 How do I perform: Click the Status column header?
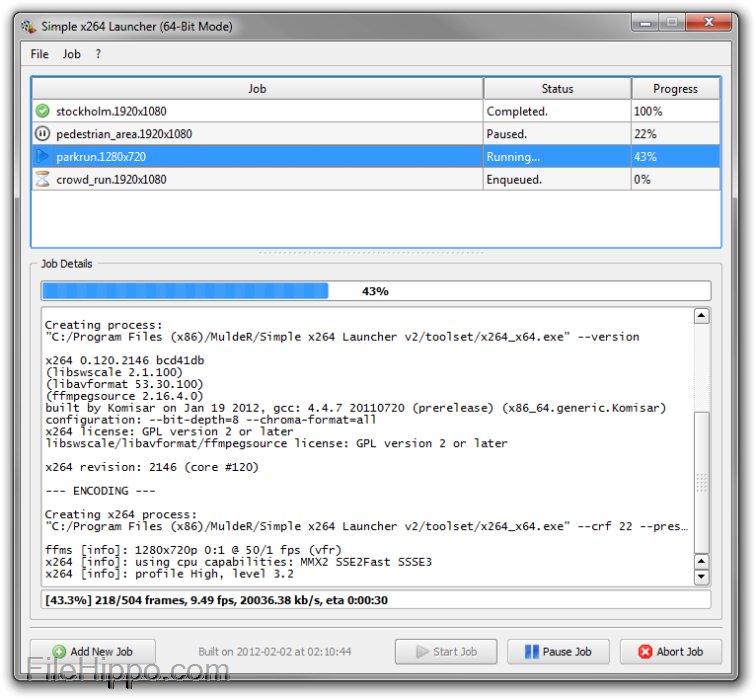coord(557,89)
